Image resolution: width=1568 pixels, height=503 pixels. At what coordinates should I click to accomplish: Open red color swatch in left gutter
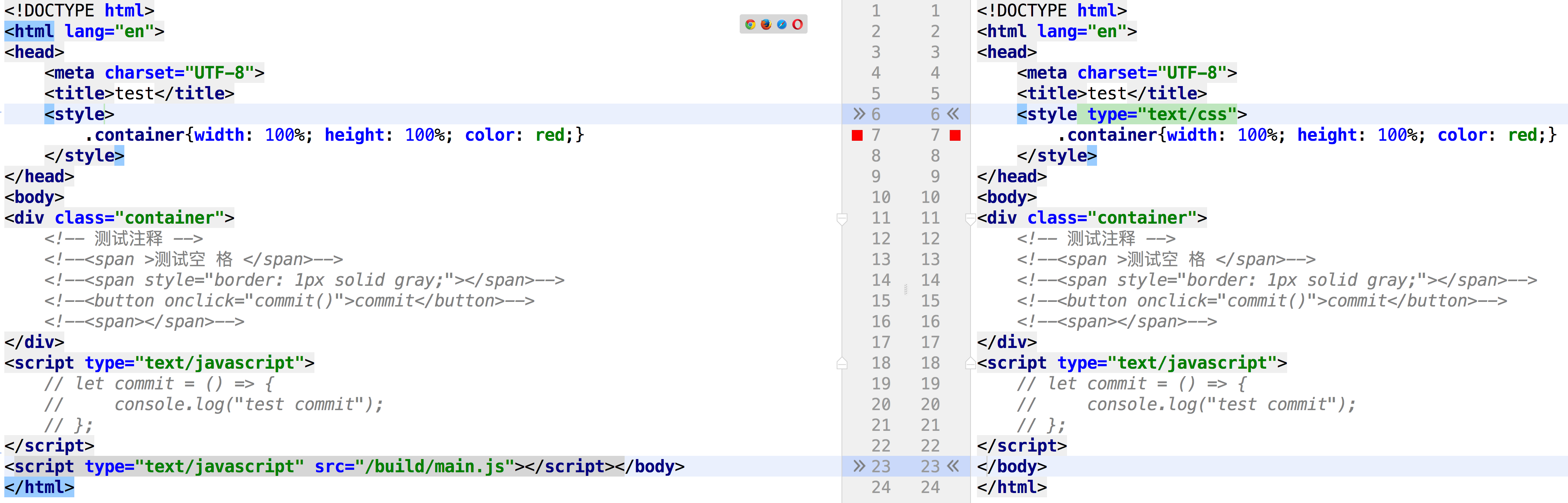(858, 135)
